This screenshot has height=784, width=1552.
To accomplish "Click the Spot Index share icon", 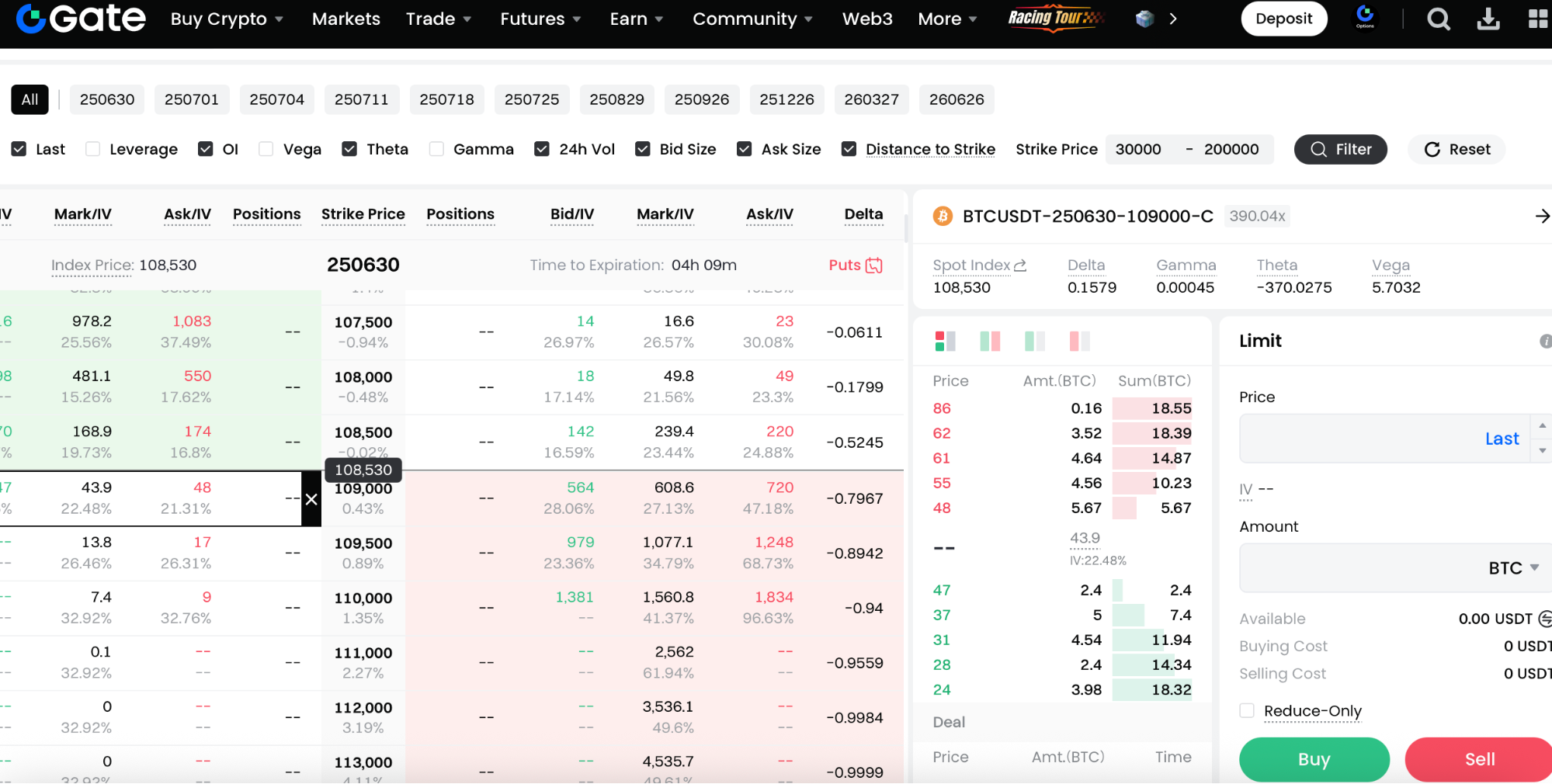I will tap(1020, 265).
